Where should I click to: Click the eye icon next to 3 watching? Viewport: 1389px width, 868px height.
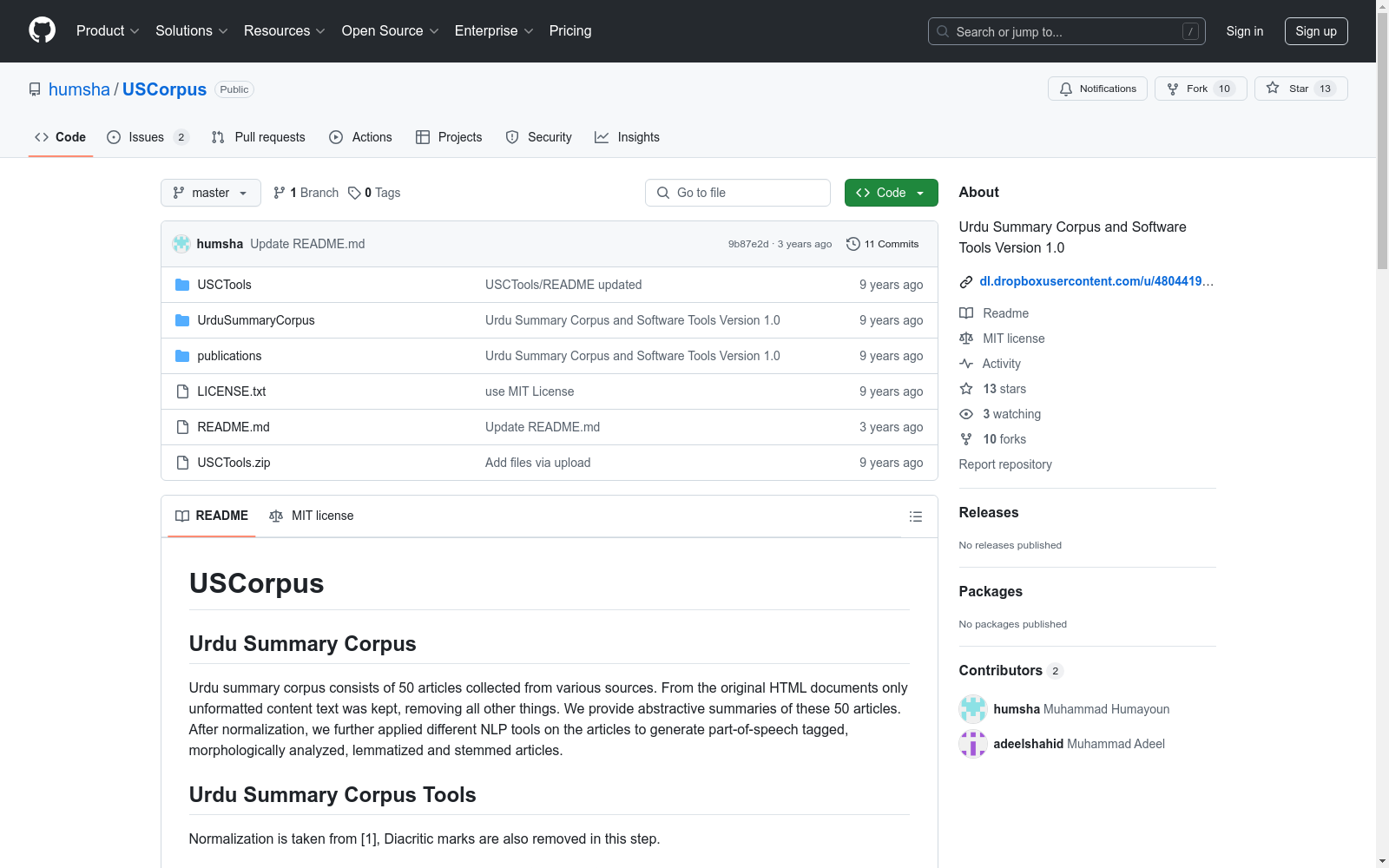pos(966,414)
